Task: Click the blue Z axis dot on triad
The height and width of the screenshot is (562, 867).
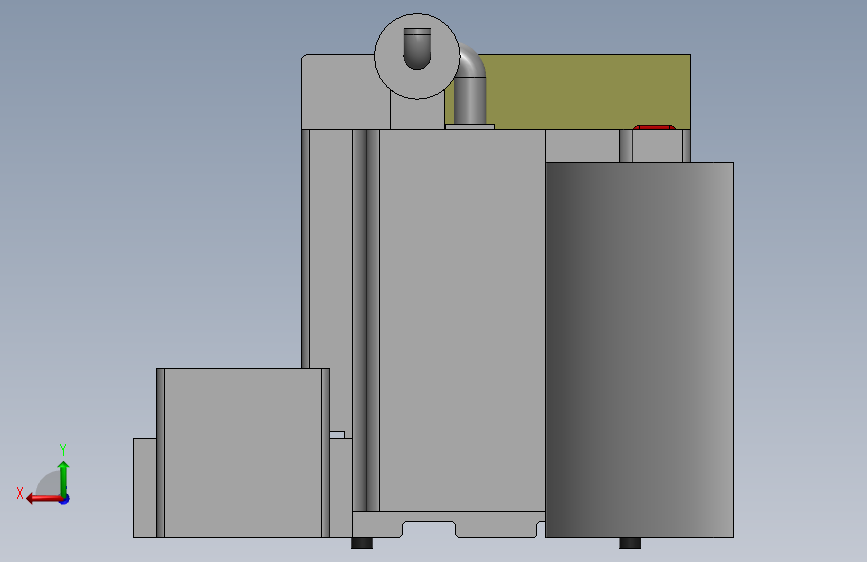Action: (x=65, y=500)
